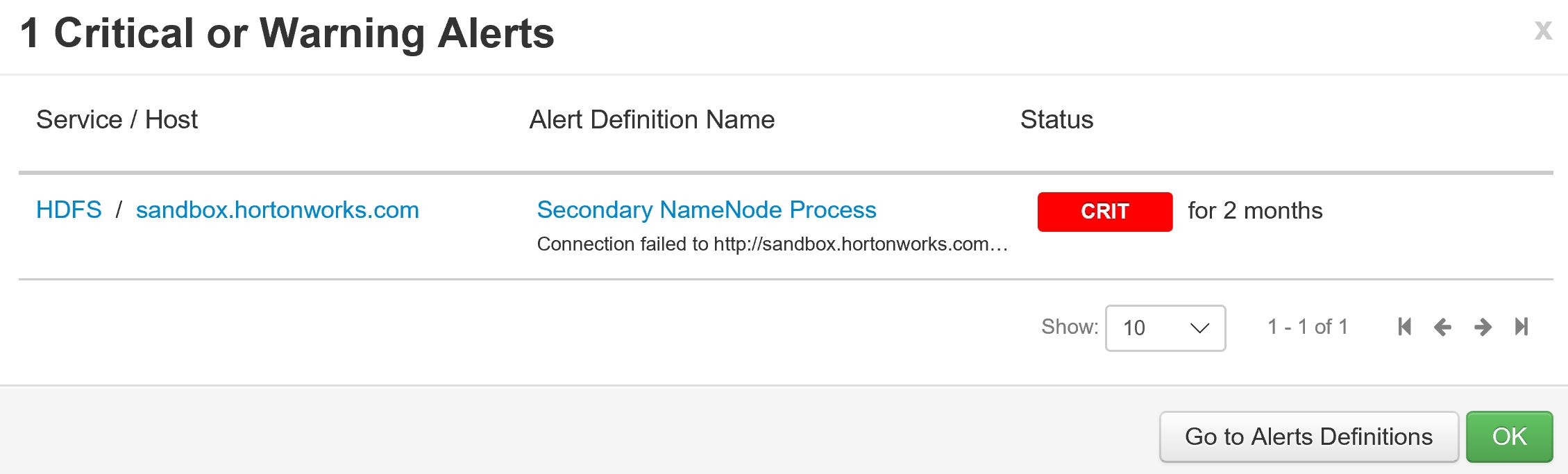Image resolution: width=1568 pixels, height=474 pixels.
Task: Click the Status column header
Action: point(1056,119)
